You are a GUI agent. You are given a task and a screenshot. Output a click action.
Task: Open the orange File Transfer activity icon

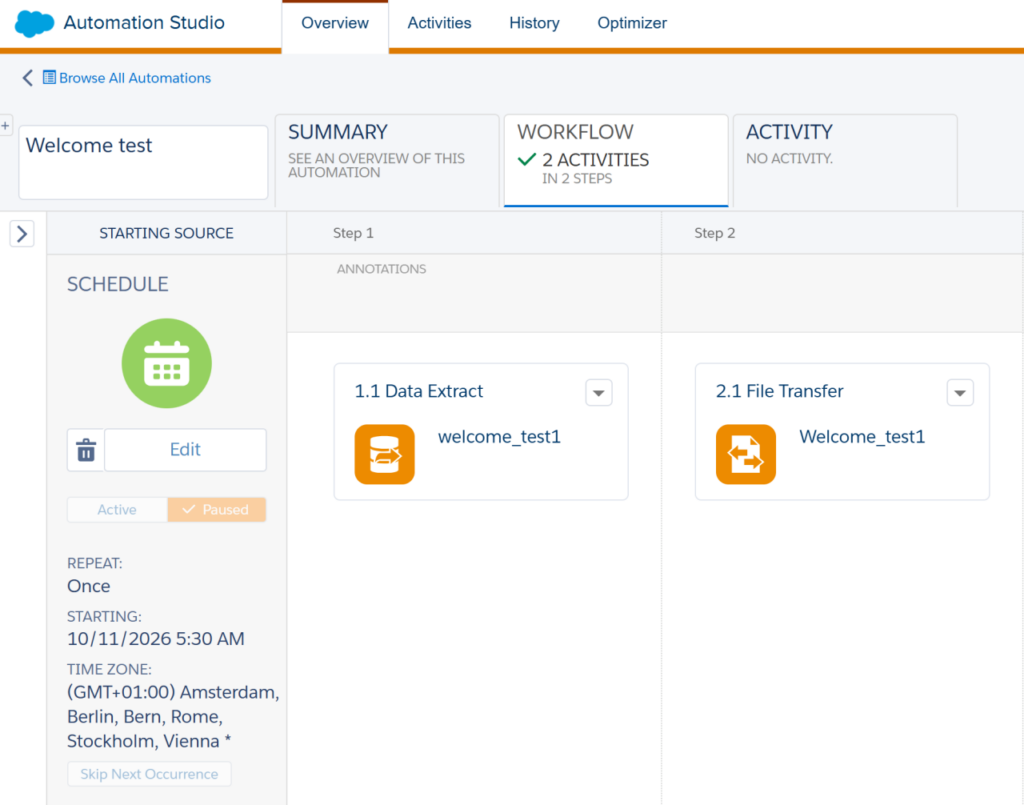point(745,454)
